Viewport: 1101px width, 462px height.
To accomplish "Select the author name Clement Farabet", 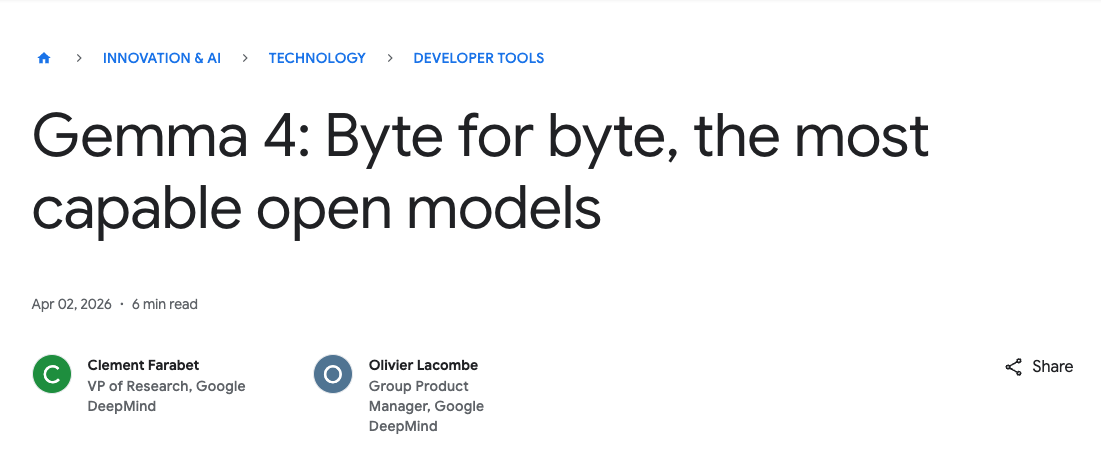I will 143,365.
